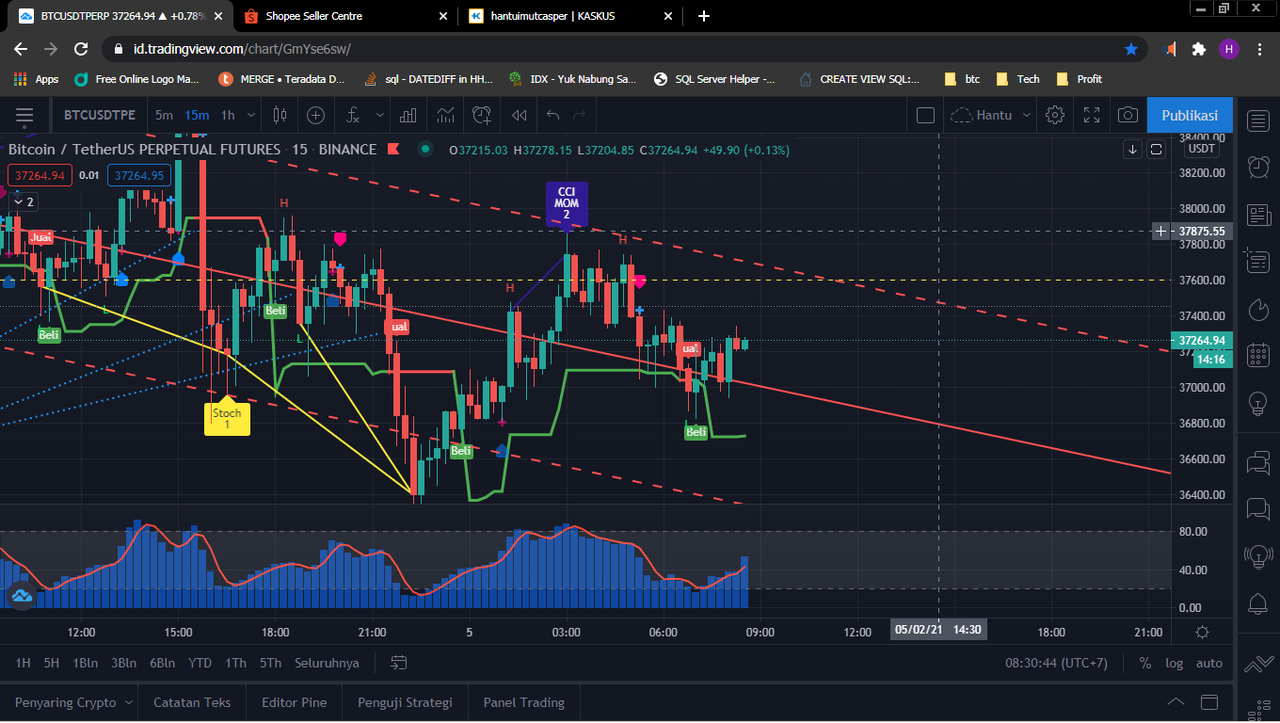The height and width of the screenshot is (723, 1280).
Task: Switch to the Editor Pine tab
Action: (x=294, y=702)
